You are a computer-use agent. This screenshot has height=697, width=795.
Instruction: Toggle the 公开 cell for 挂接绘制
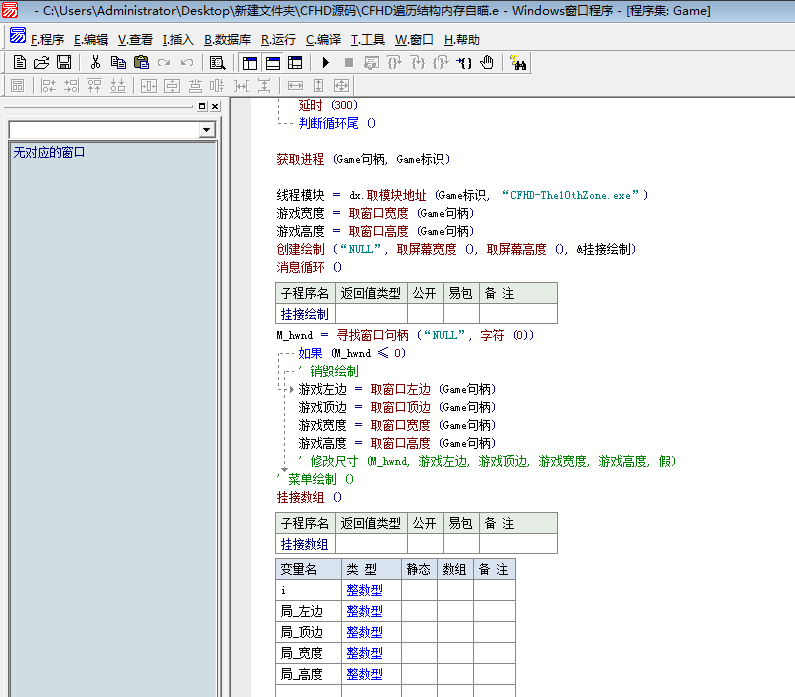coord(425,314)
